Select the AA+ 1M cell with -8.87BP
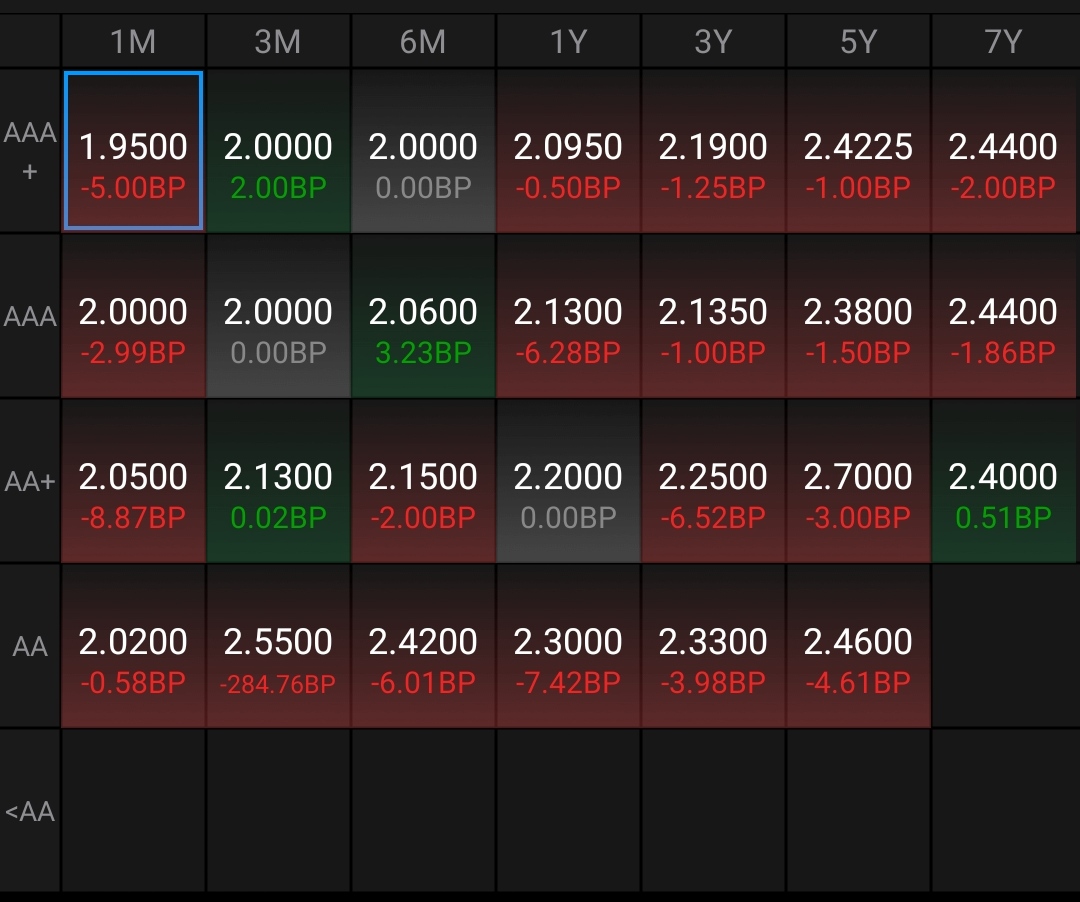Viewport: 1080px width, 902px height. click(x=133, y=481)
